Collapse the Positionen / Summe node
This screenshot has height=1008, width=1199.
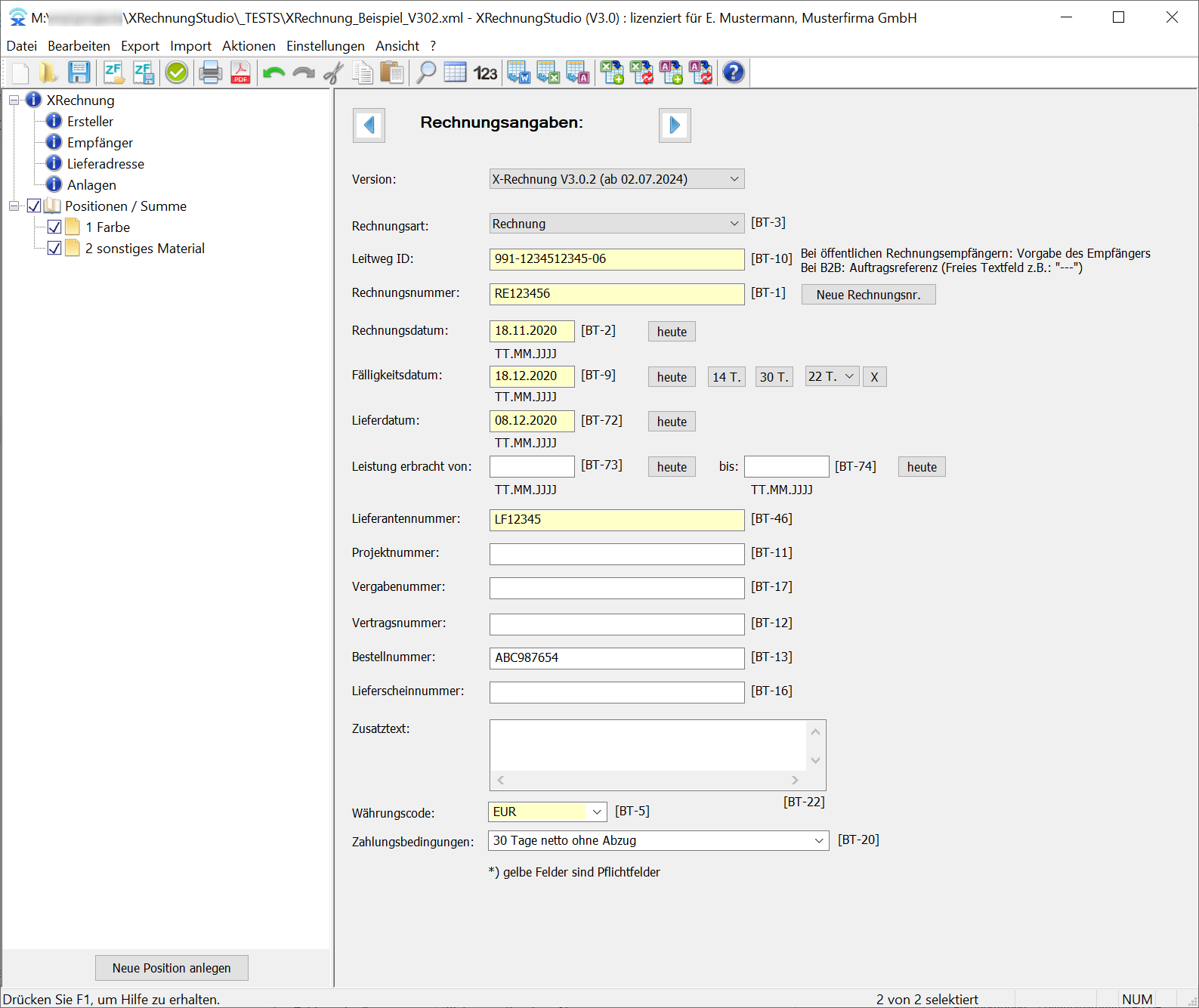tap(14, 206)
